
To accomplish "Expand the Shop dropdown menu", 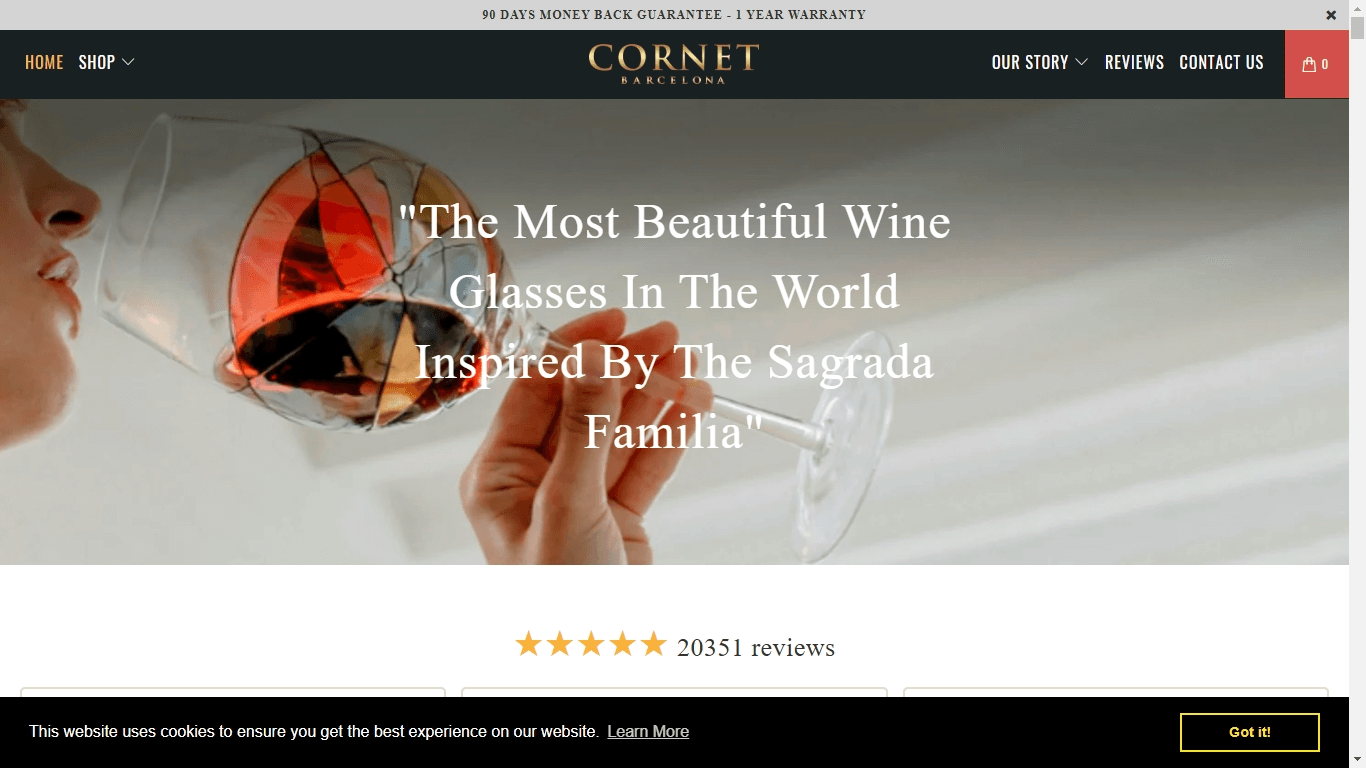I will coord(106,62).
